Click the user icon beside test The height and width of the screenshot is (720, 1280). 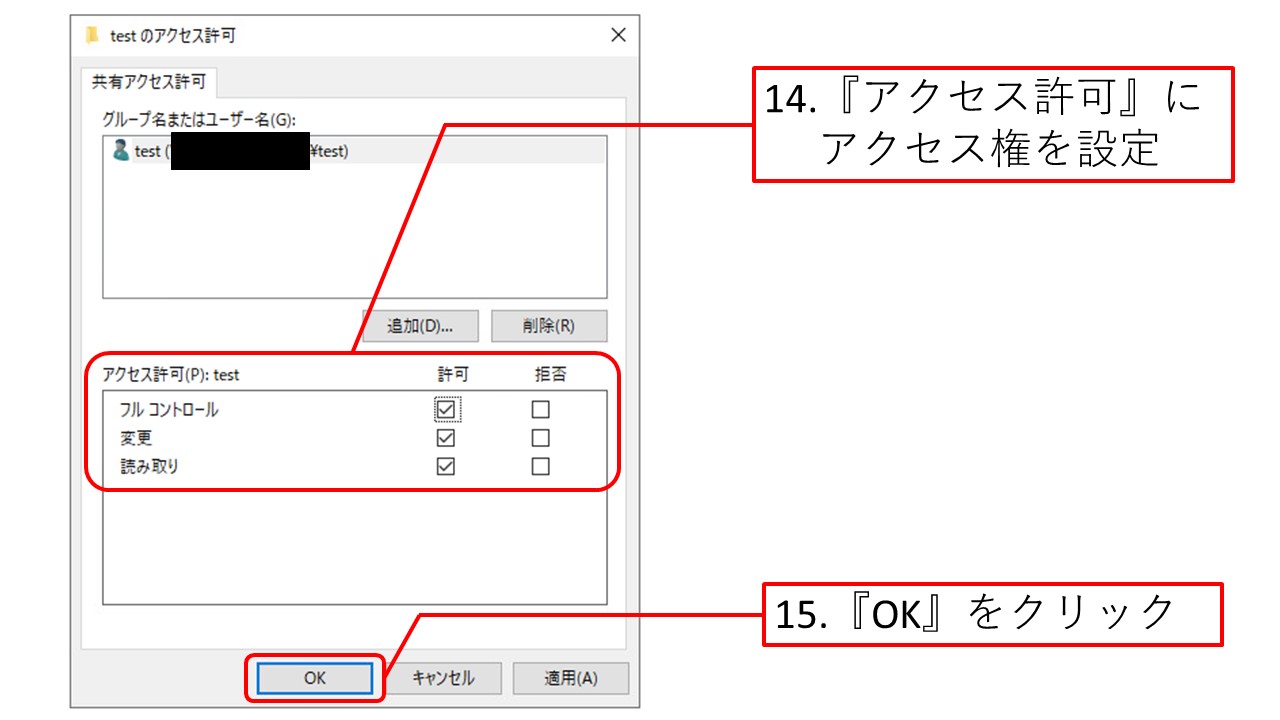pyautogui.click(x=121, y=151)
